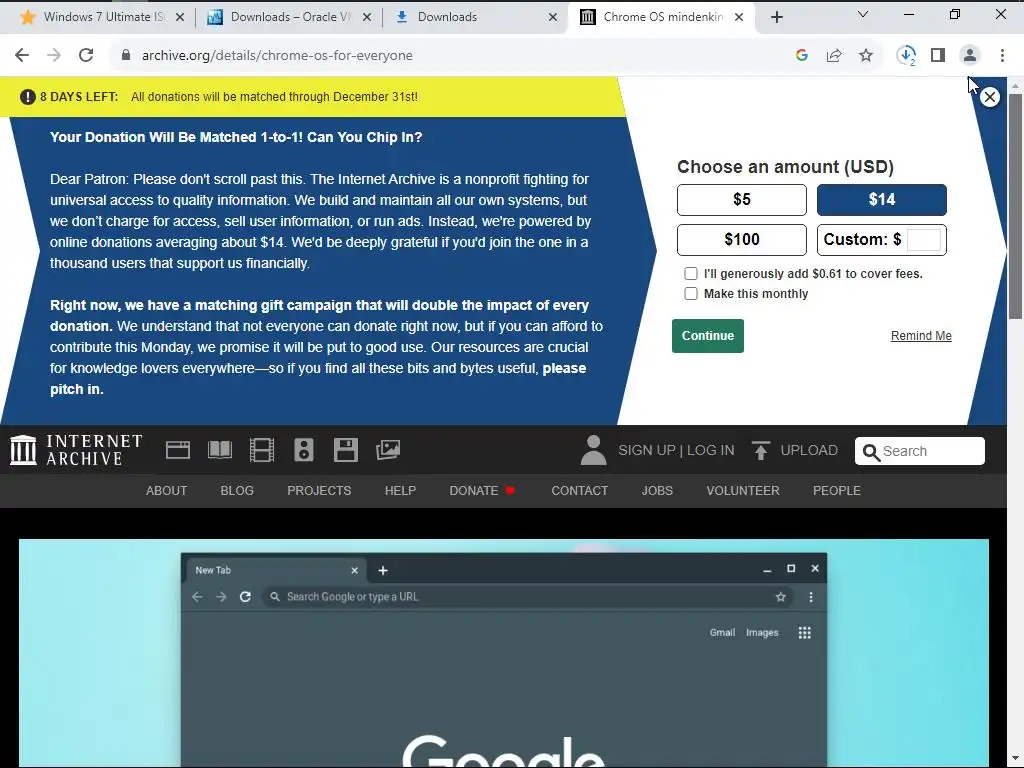The image size is (1024, 768).
Task: Click the warning exclamation icon in banner
Action: [27, 97]
